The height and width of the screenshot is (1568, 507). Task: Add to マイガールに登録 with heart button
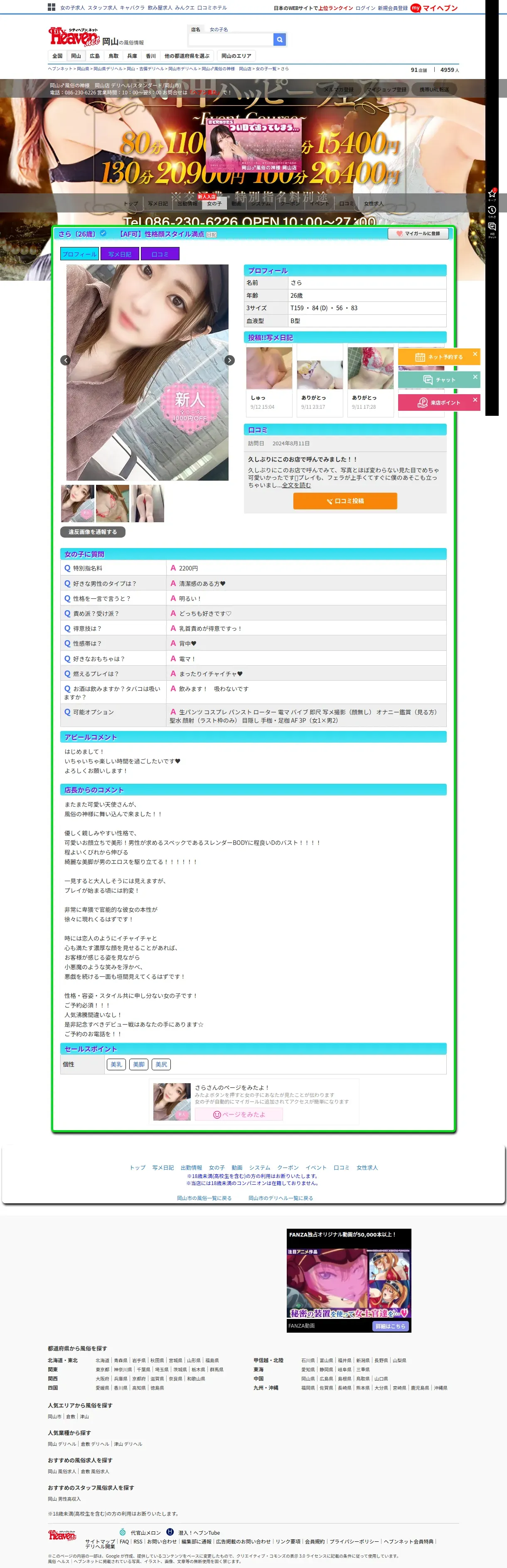pos(418,234)
